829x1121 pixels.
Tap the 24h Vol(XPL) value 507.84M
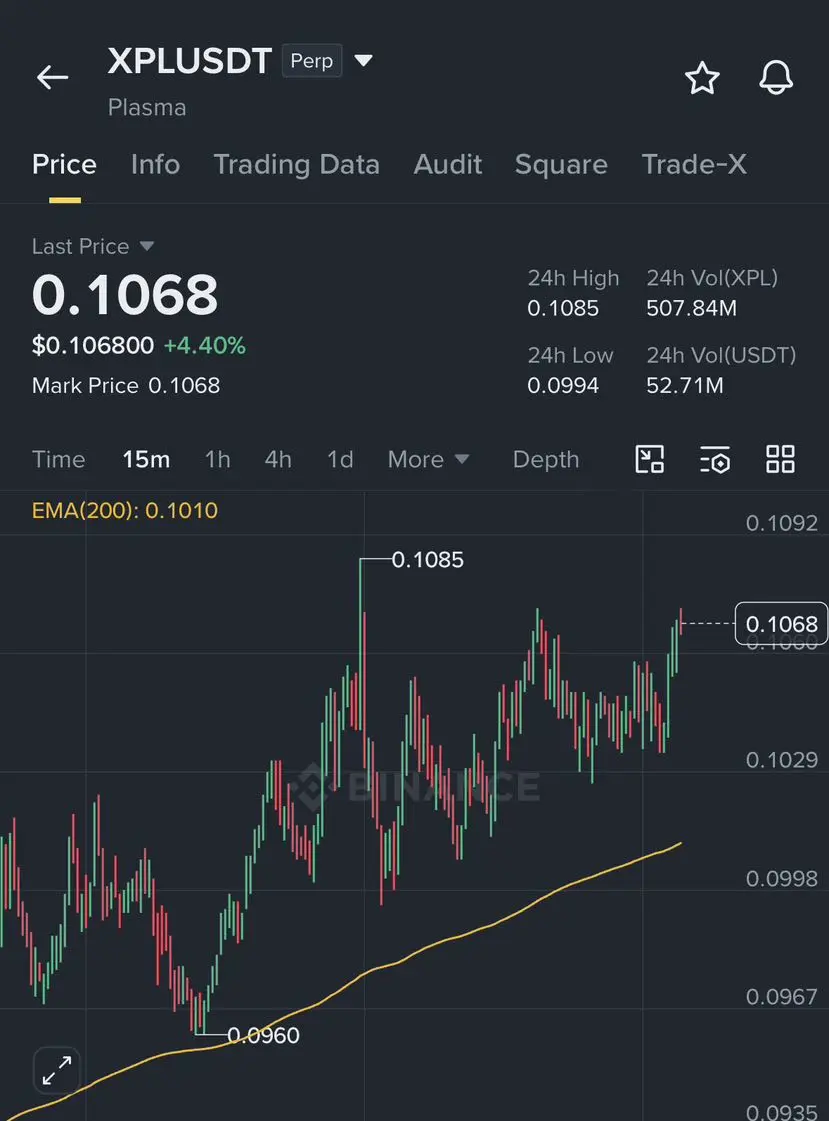(691, 308)
